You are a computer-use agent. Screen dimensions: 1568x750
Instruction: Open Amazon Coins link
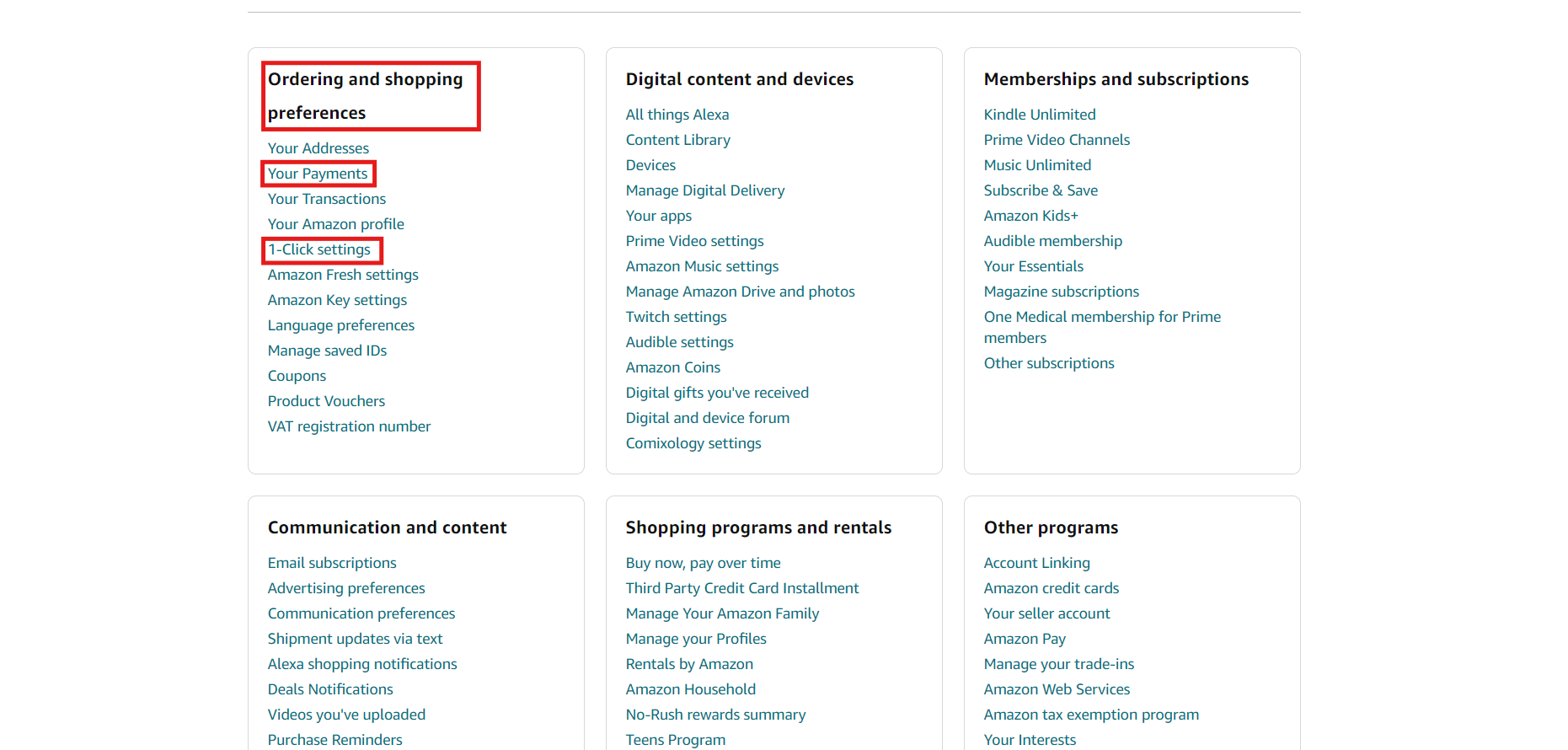[x=673, y=367]
